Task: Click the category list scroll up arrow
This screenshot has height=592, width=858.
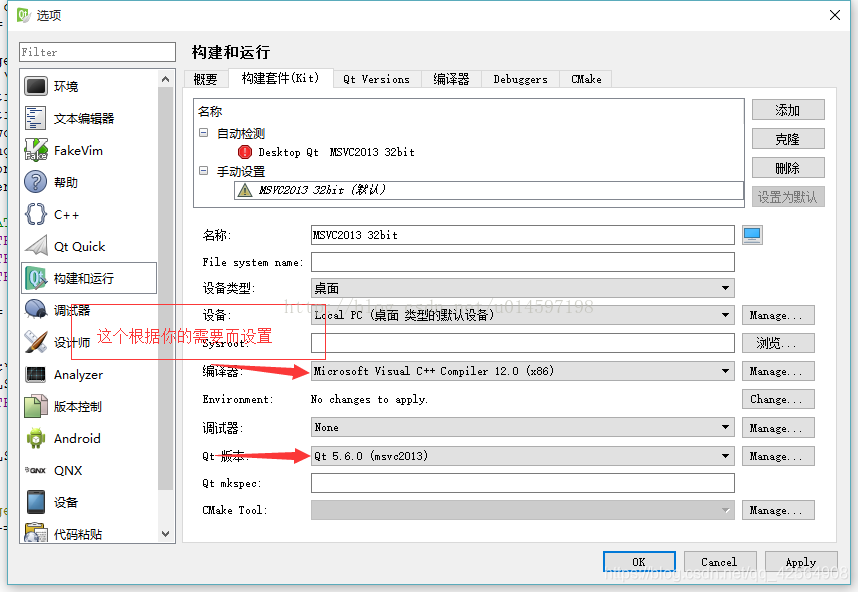Action: click(166, 79)
